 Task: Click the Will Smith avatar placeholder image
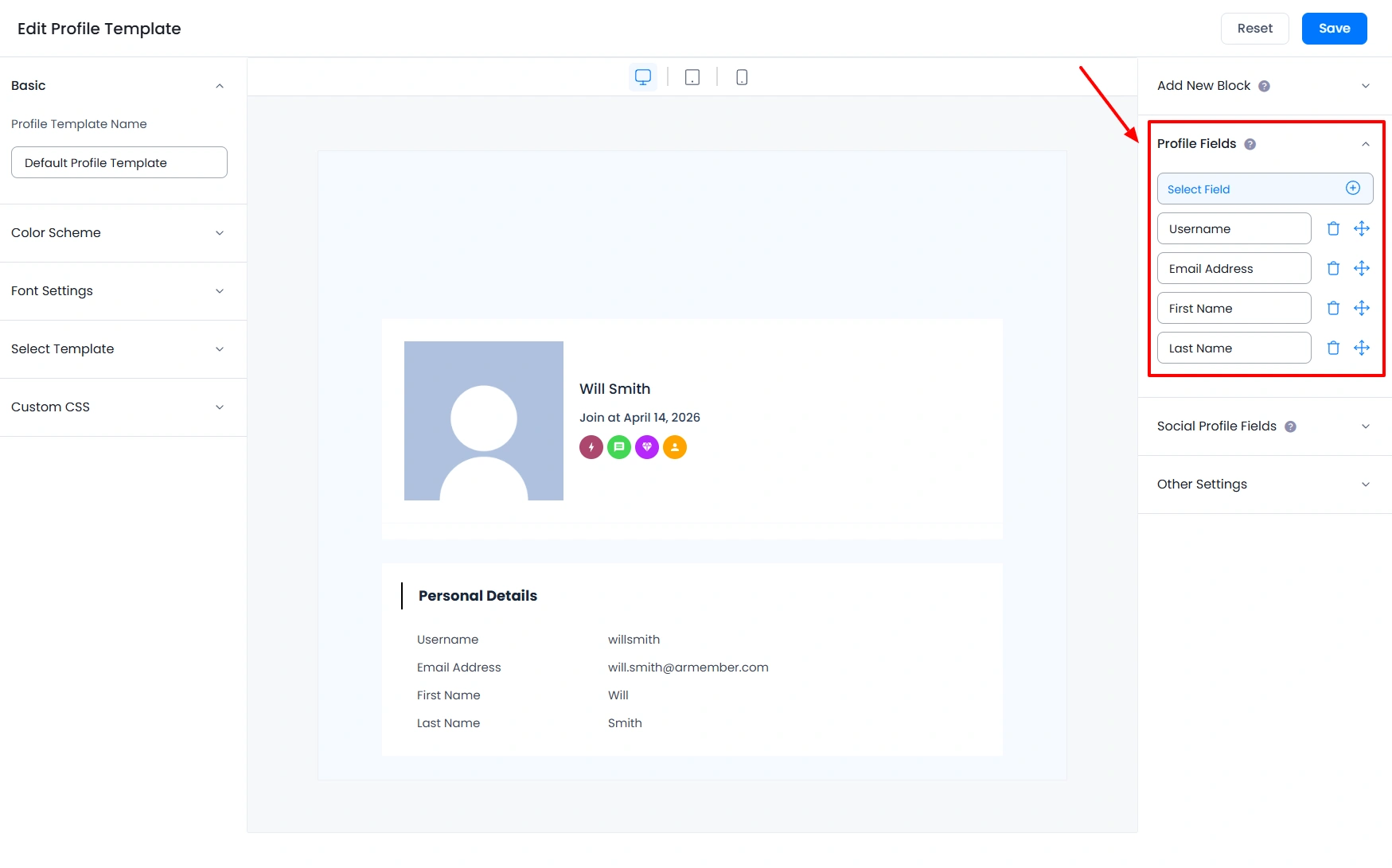pos(484,421)
